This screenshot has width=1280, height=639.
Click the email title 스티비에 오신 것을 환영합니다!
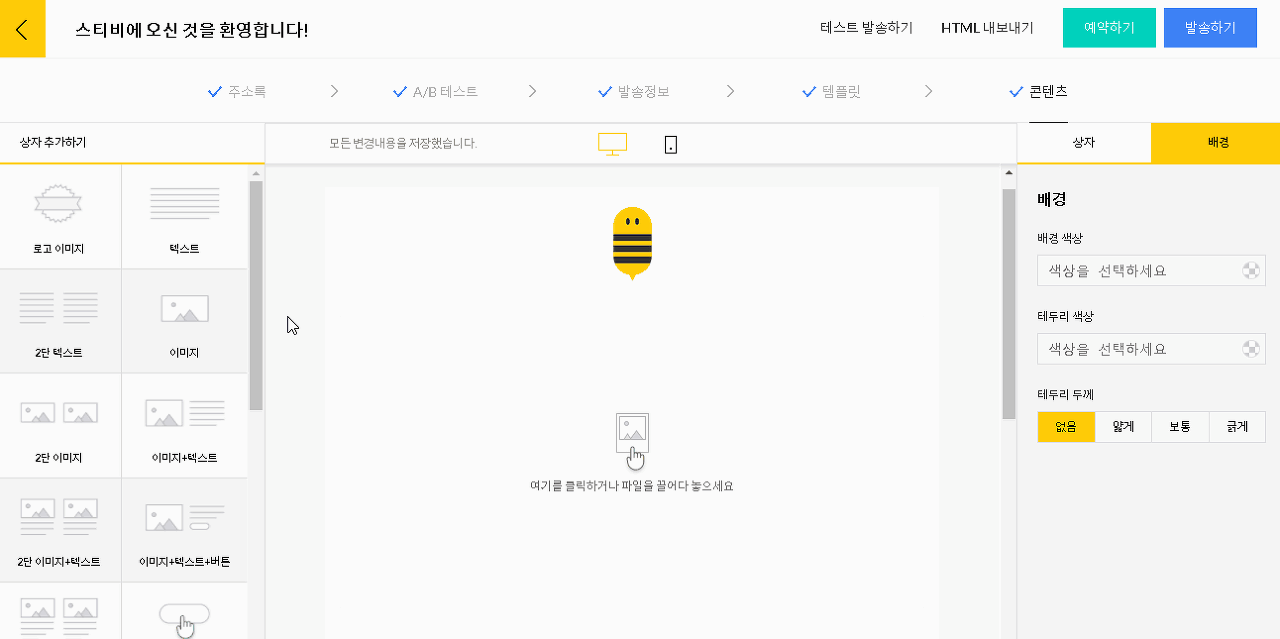click(192, 29)
